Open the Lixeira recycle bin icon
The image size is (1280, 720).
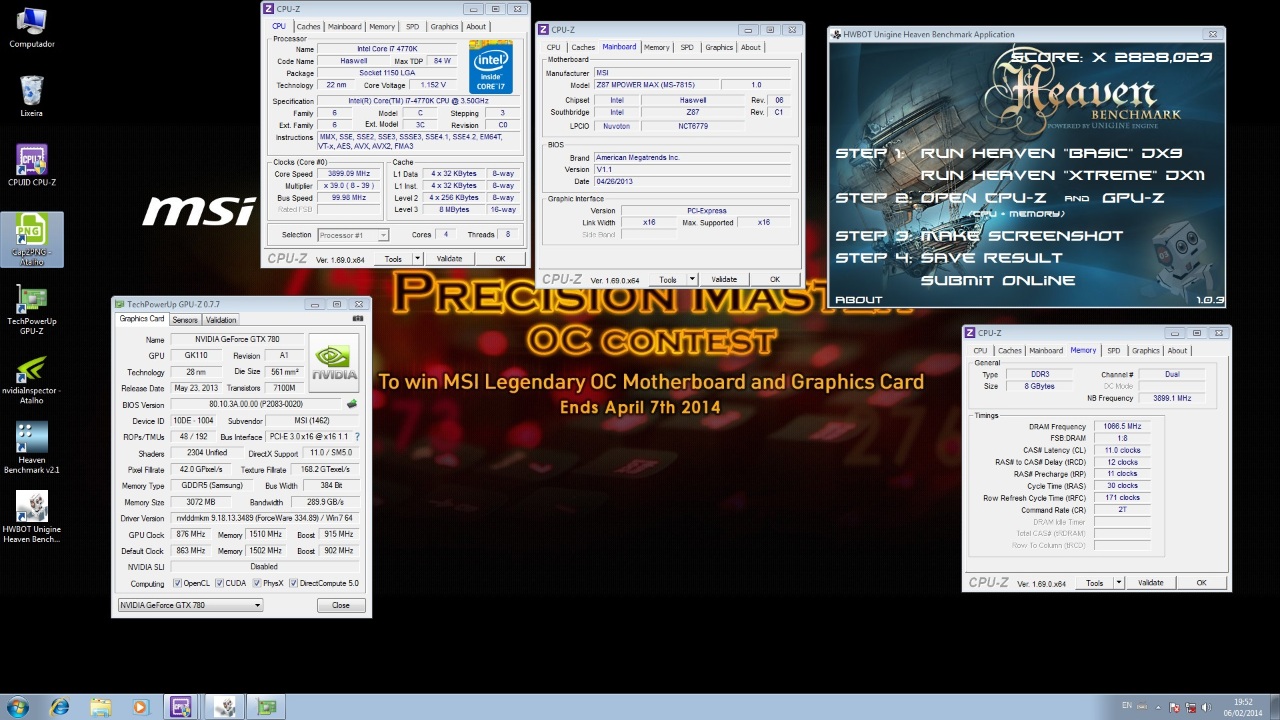coord(31,96)
